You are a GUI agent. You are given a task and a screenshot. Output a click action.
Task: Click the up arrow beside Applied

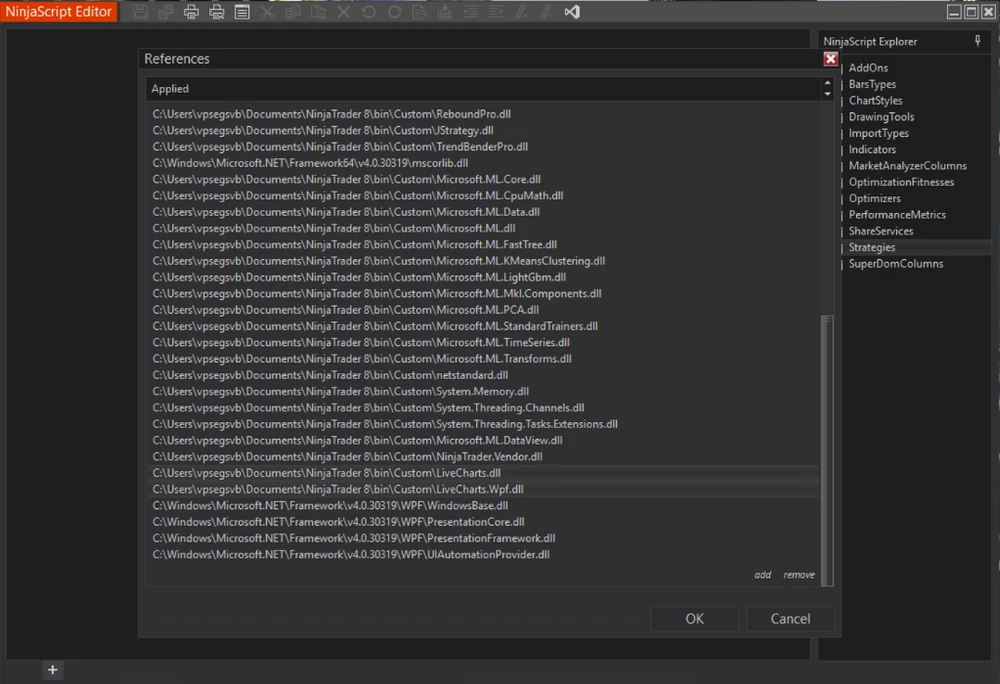[827, 83]
